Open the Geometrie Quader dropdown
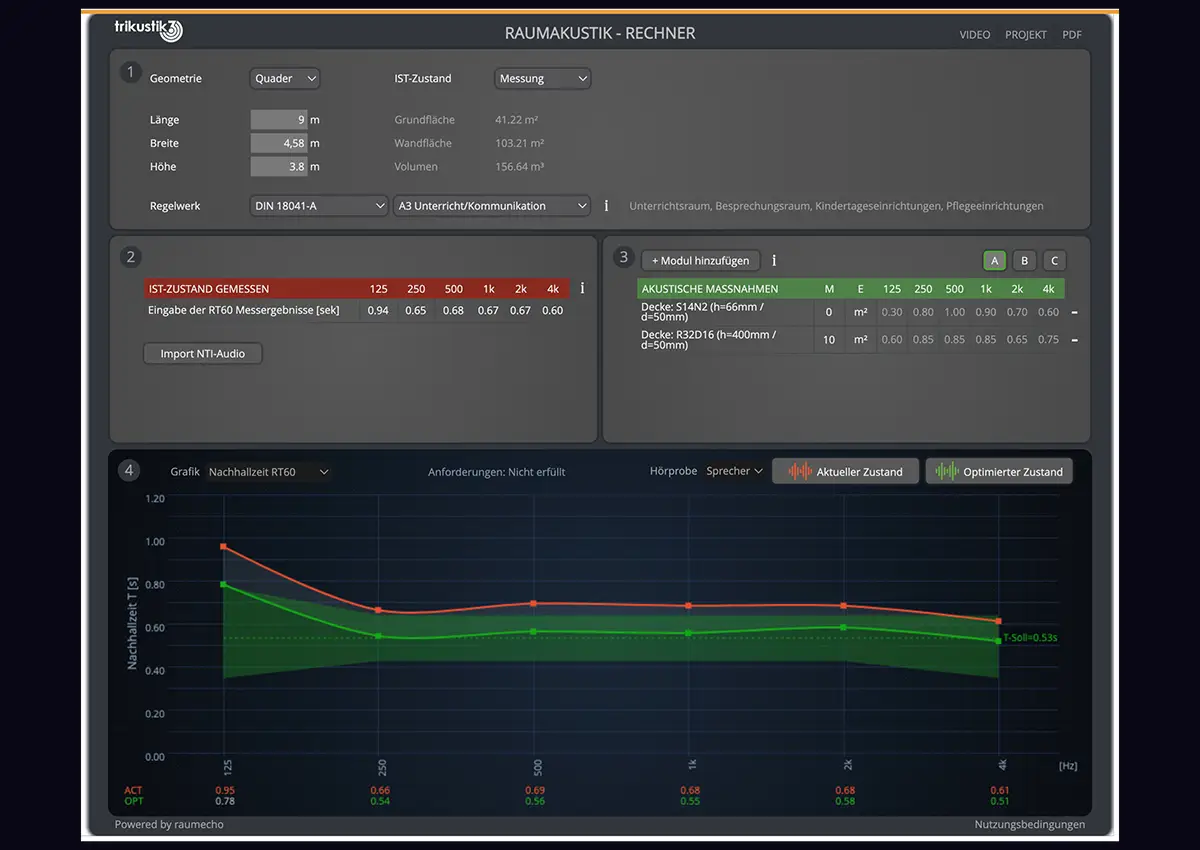The image size is (1200, 850). (285, 78)
